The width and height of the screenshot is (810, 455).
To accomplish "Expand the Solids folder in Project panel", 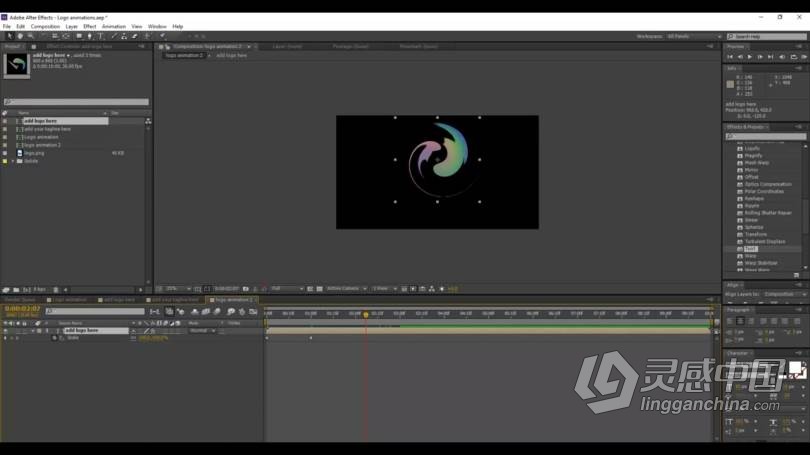I will (12, 160).
